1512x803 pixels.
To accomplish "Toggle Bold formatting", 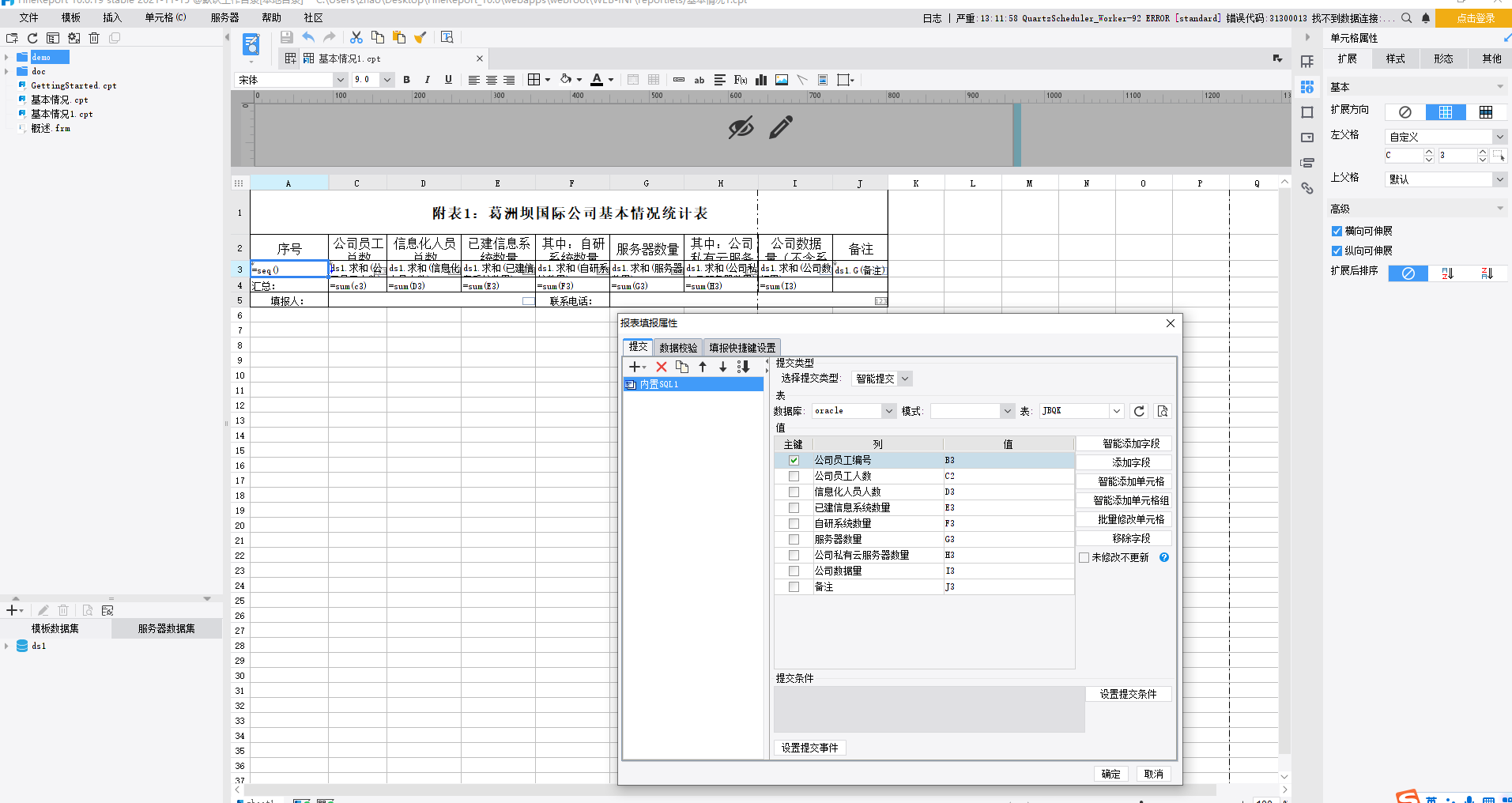I will (406, 80).
